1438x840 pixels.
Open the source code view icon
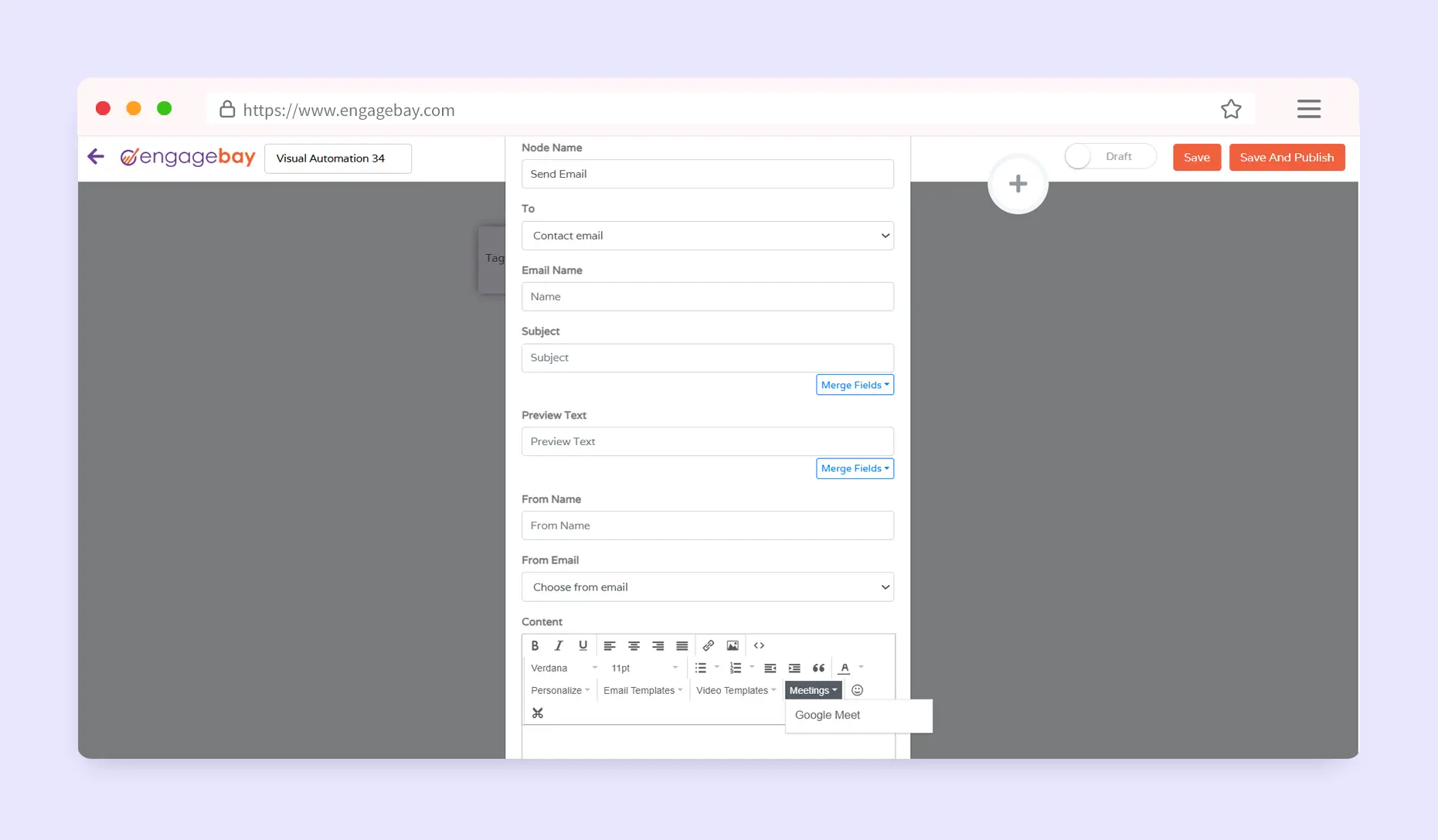(759, 645)
